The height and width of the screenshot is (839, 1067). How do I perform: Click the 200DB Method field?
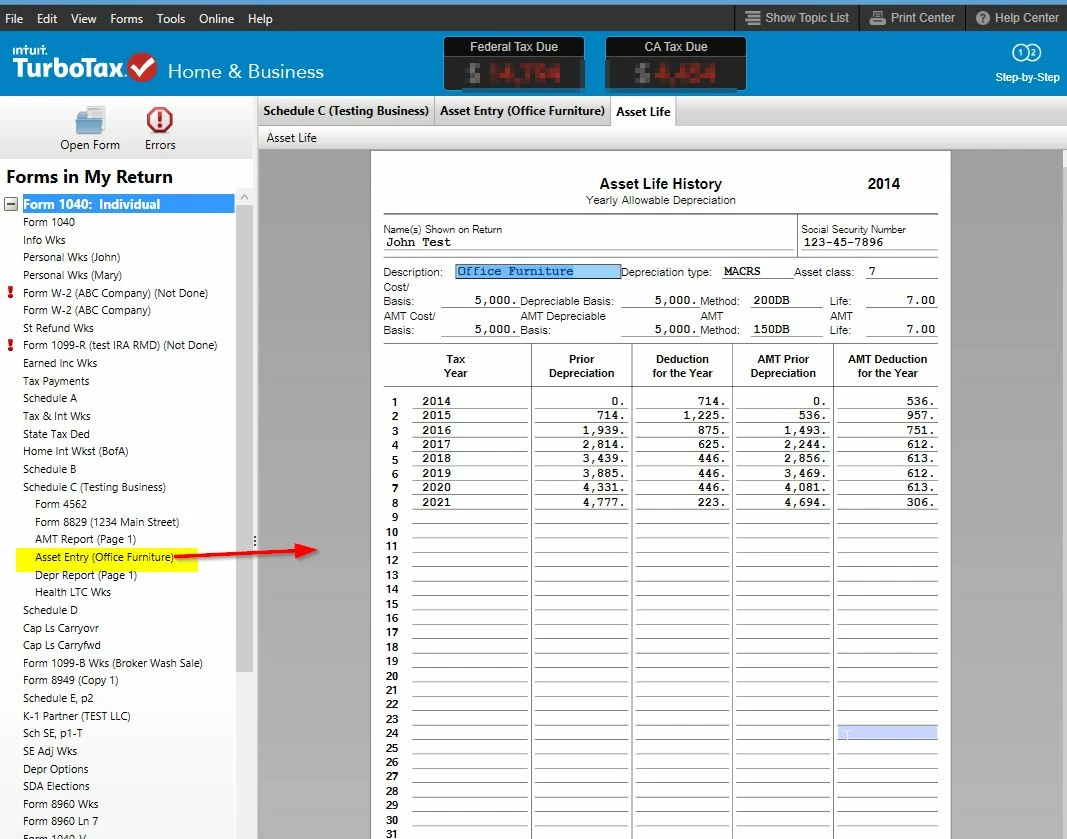786,300
